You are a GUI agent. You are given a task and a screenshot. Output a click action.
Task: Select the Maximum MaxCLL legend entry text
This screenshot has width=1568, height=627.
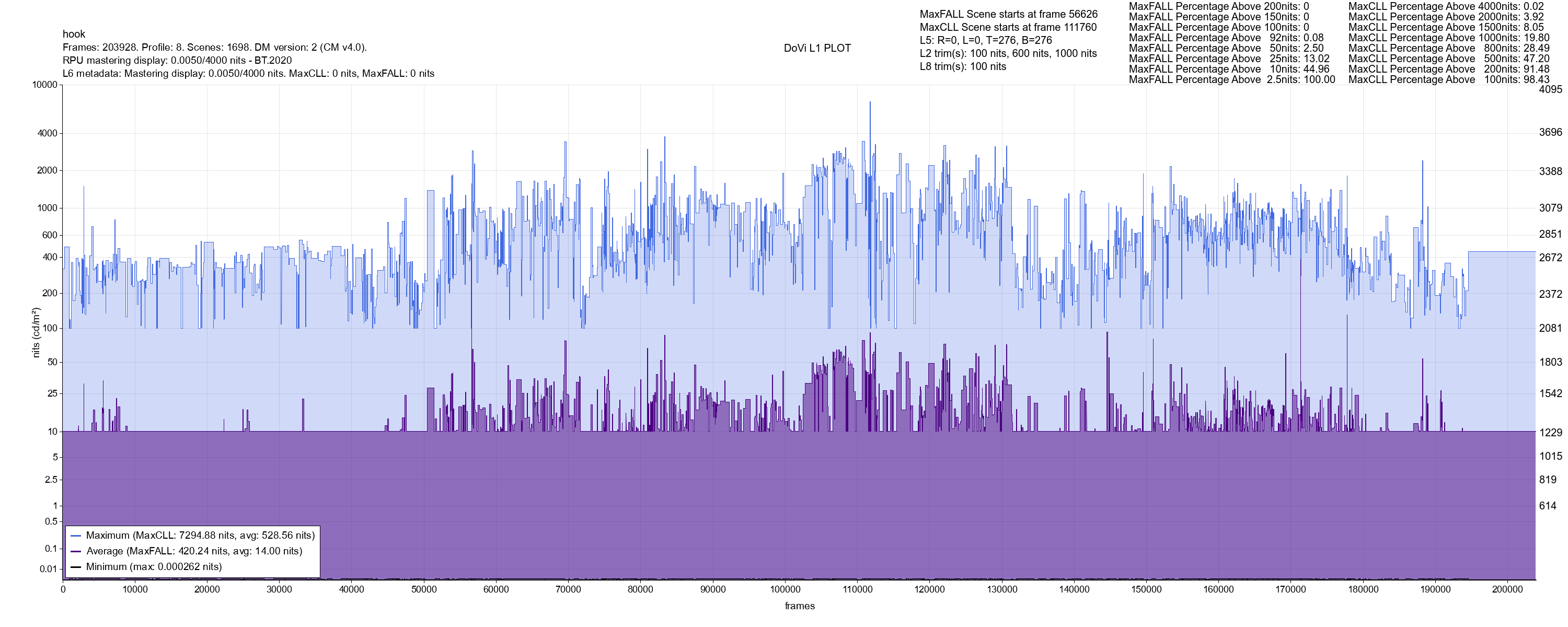[x=200, y=536]
